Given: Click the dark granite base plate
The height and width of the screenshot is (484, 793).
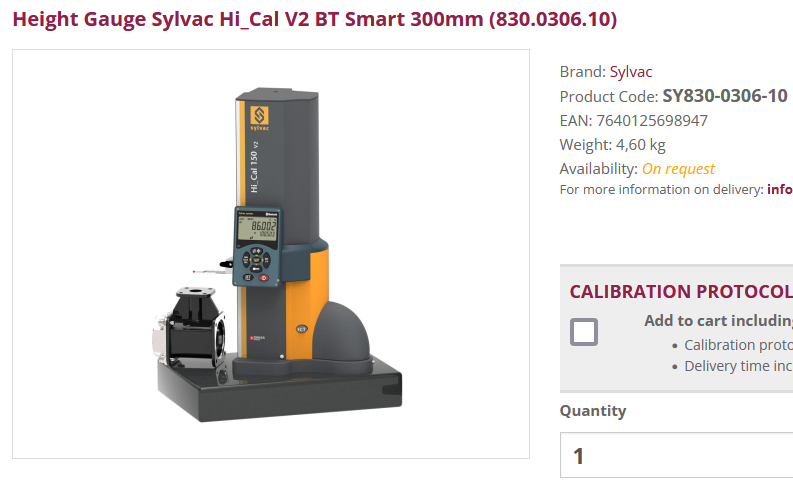Looking at the screenshot, I should click(279, 389).
